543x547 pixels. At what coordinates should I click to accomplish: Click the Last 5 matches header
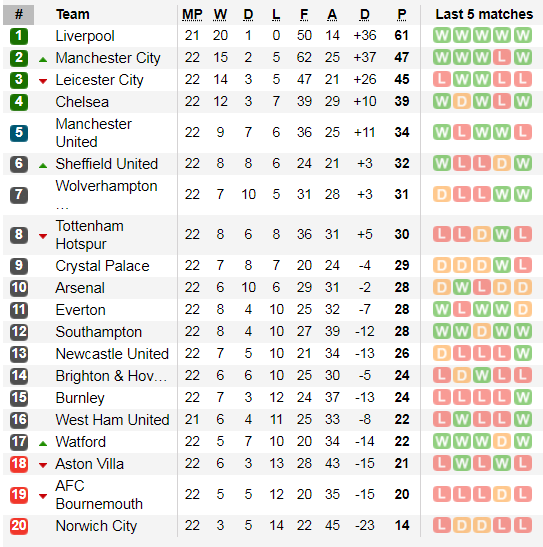484,15
